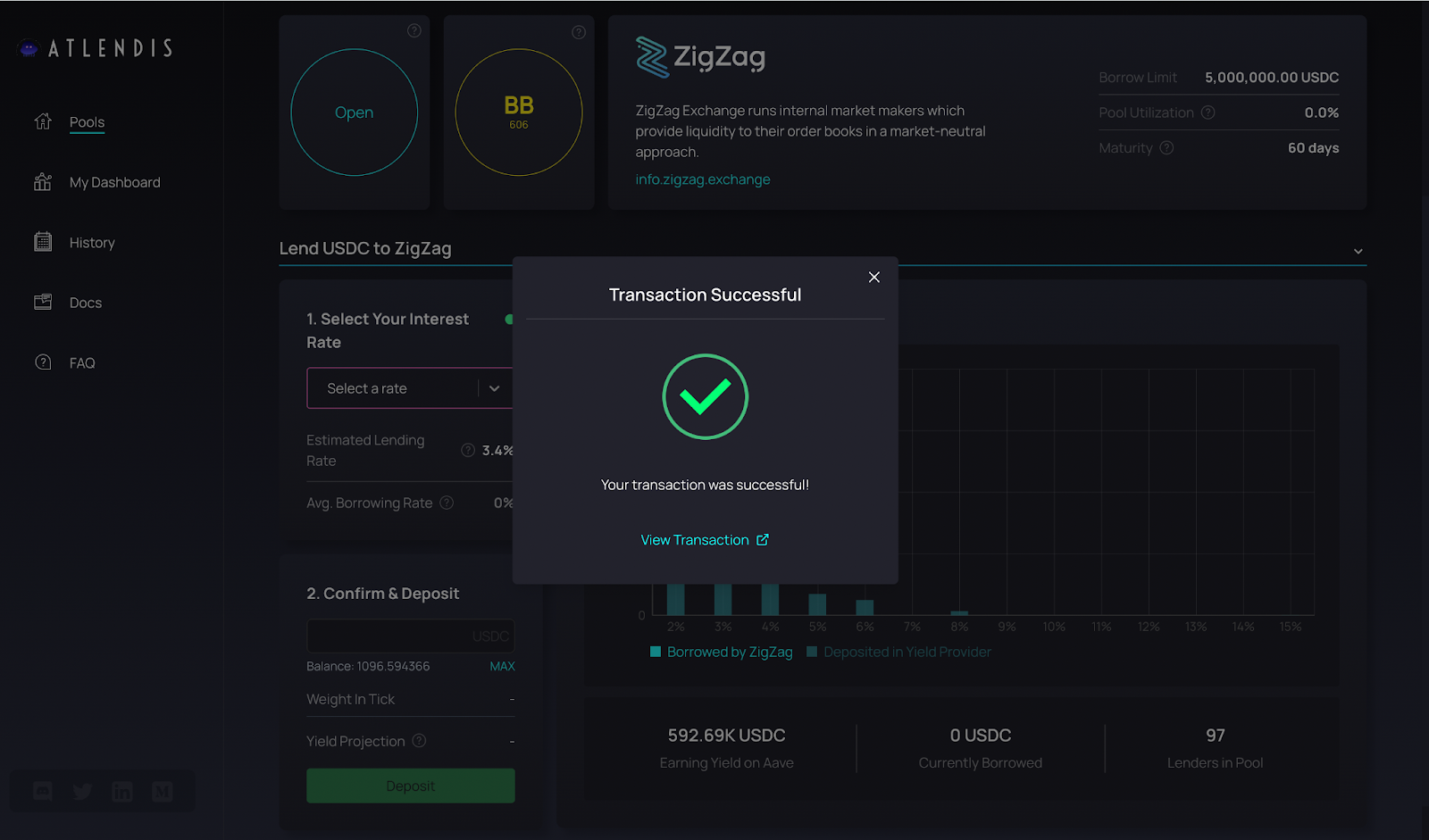1429x840 pixels.
Task: Click help icon on Open status card
Action: coord(414,30)
